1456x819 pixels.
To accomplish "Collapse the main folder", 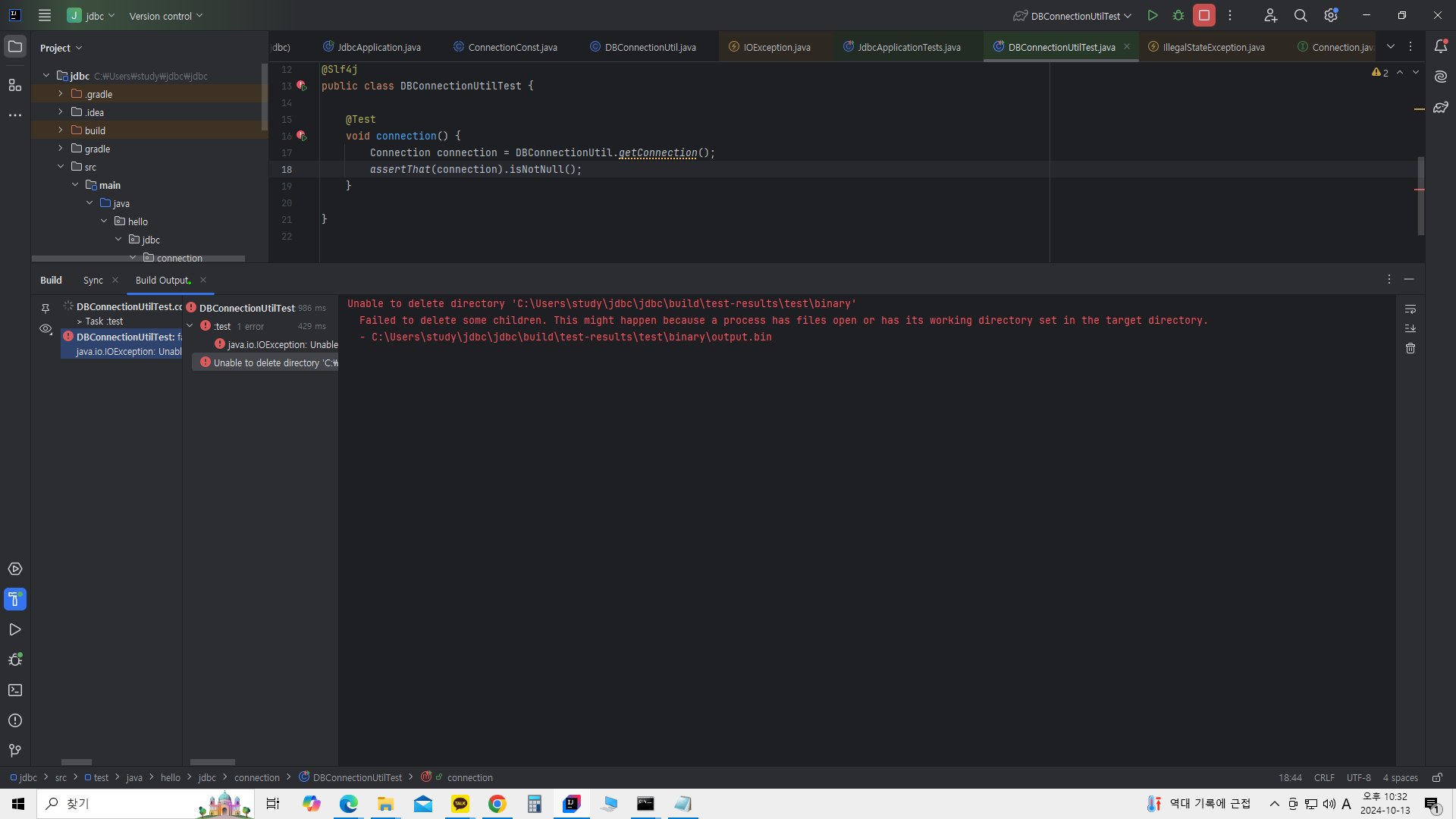I will [x=75, y=185].
